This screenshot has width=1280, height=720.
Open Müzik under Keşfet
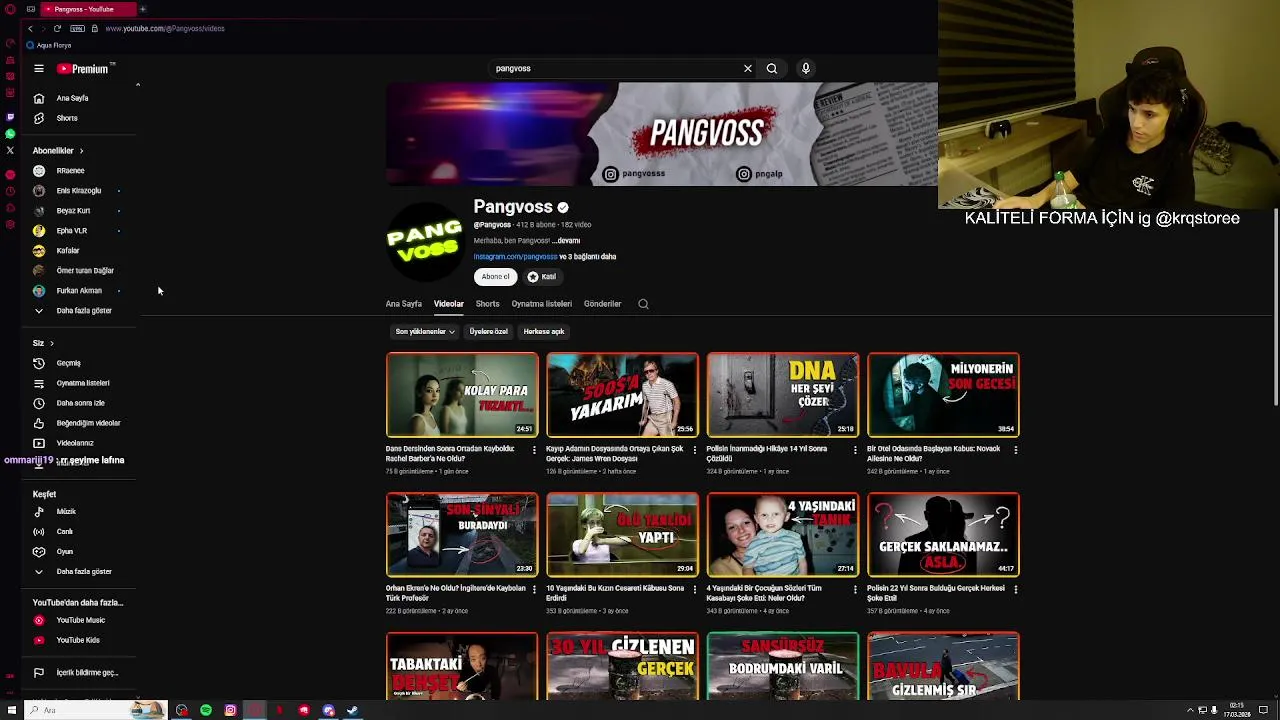[65, 511]
